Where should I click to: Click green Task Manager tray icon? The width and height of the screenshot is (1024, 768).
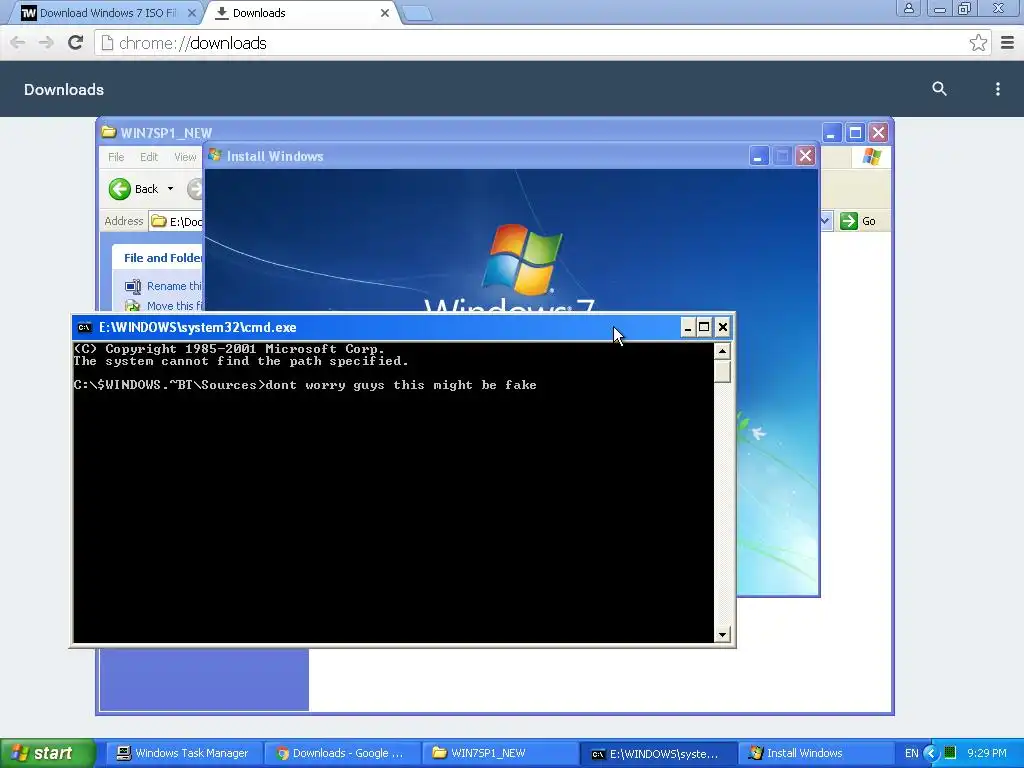950,753
